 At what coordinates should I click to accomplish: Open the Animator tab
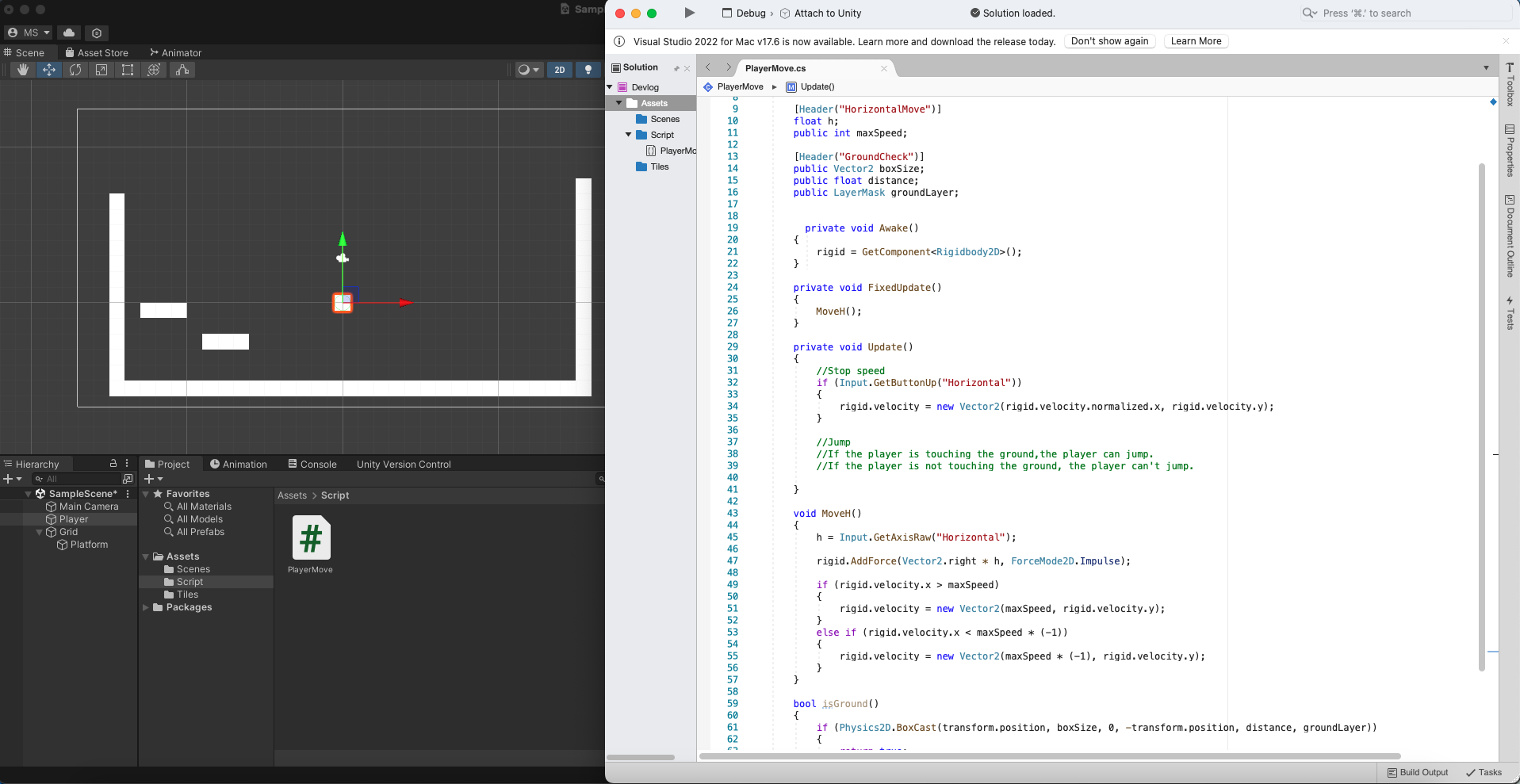coord(175,52)
